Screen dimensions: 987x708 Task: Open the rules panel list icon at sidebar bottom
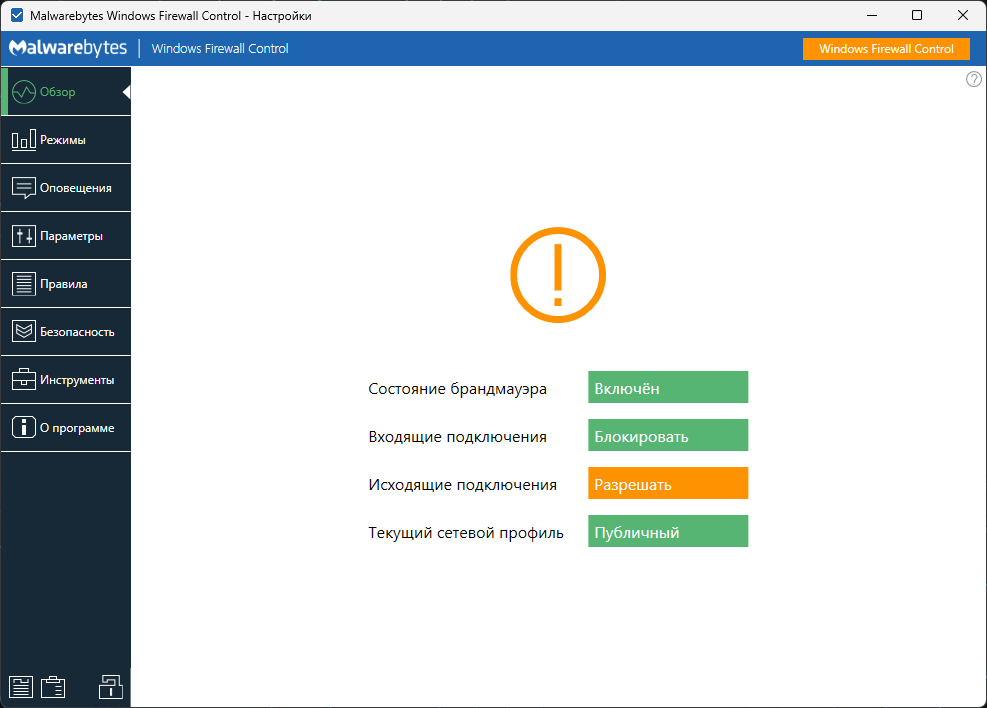coord(21,687)
